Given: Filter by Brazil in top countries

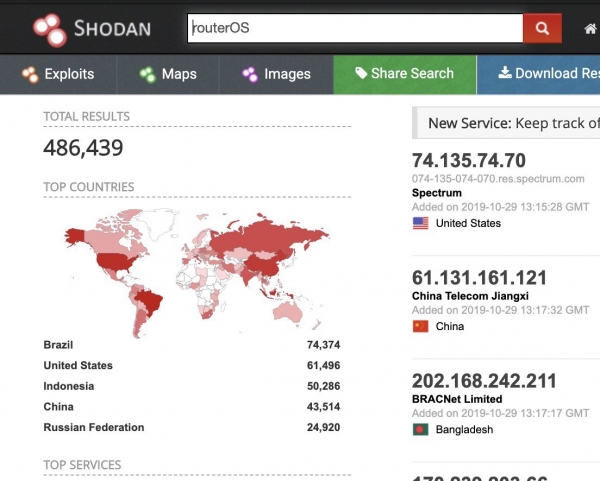Looking at the screenshot, I should tap(58, 345).
